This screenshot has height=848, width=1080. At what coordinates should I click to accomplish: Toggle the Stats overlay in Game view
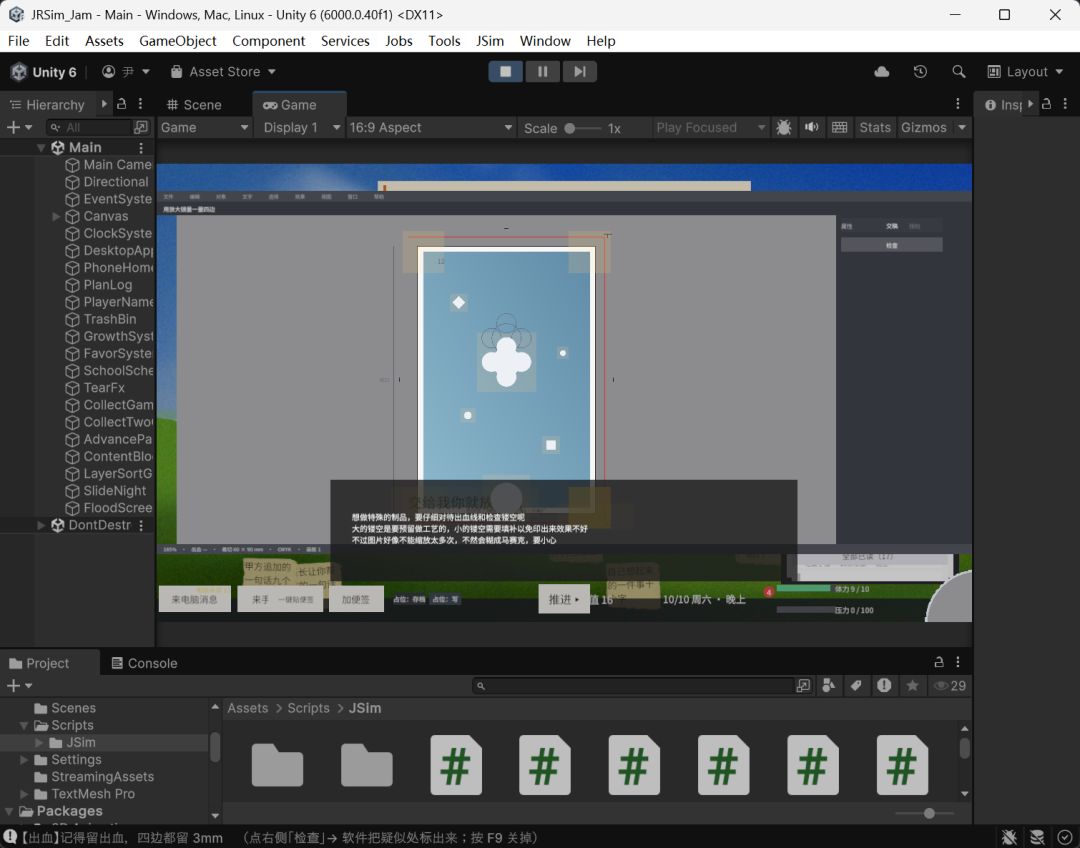875,127
